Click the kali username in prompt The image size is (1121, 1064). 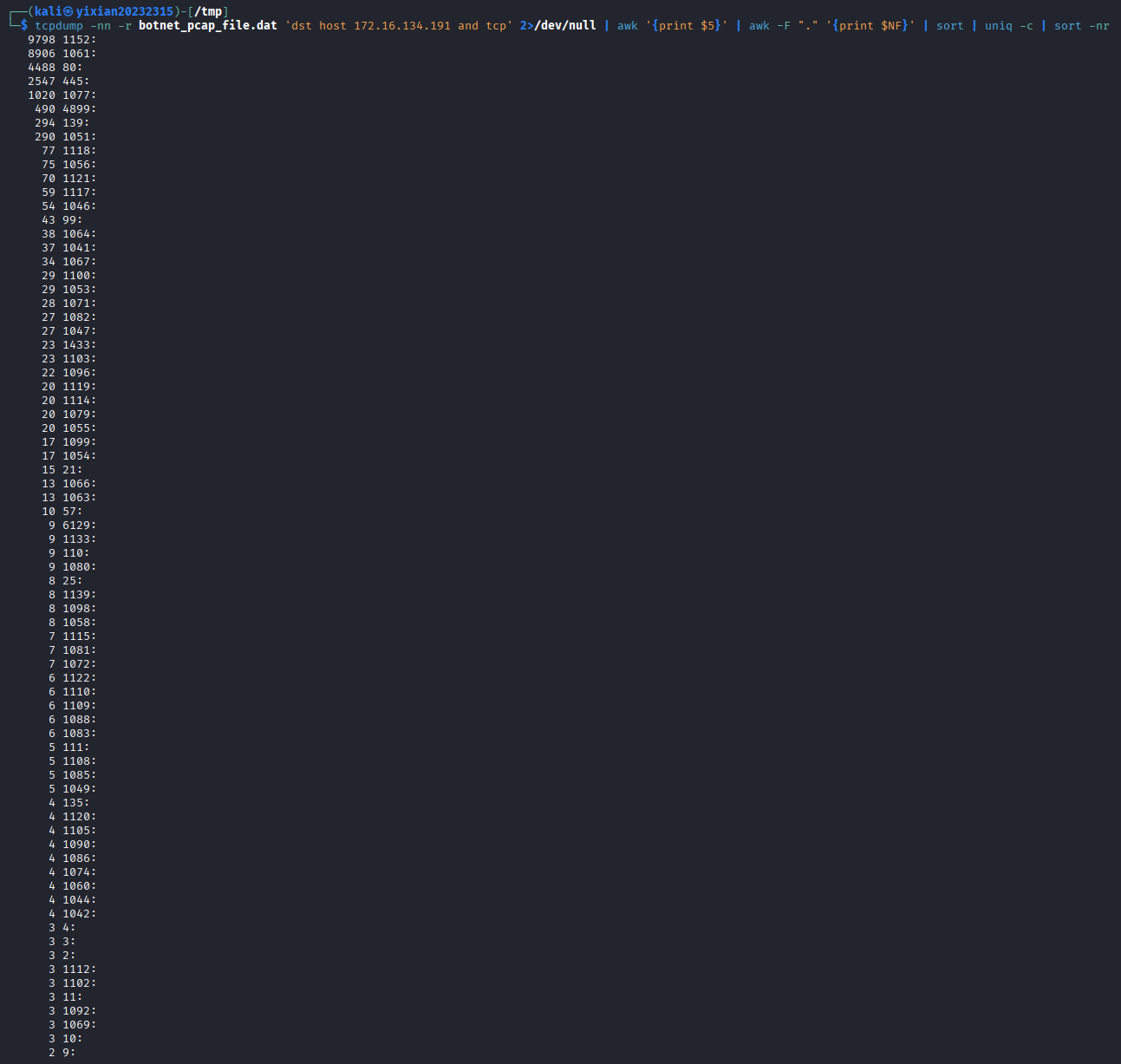click(48, 11)
